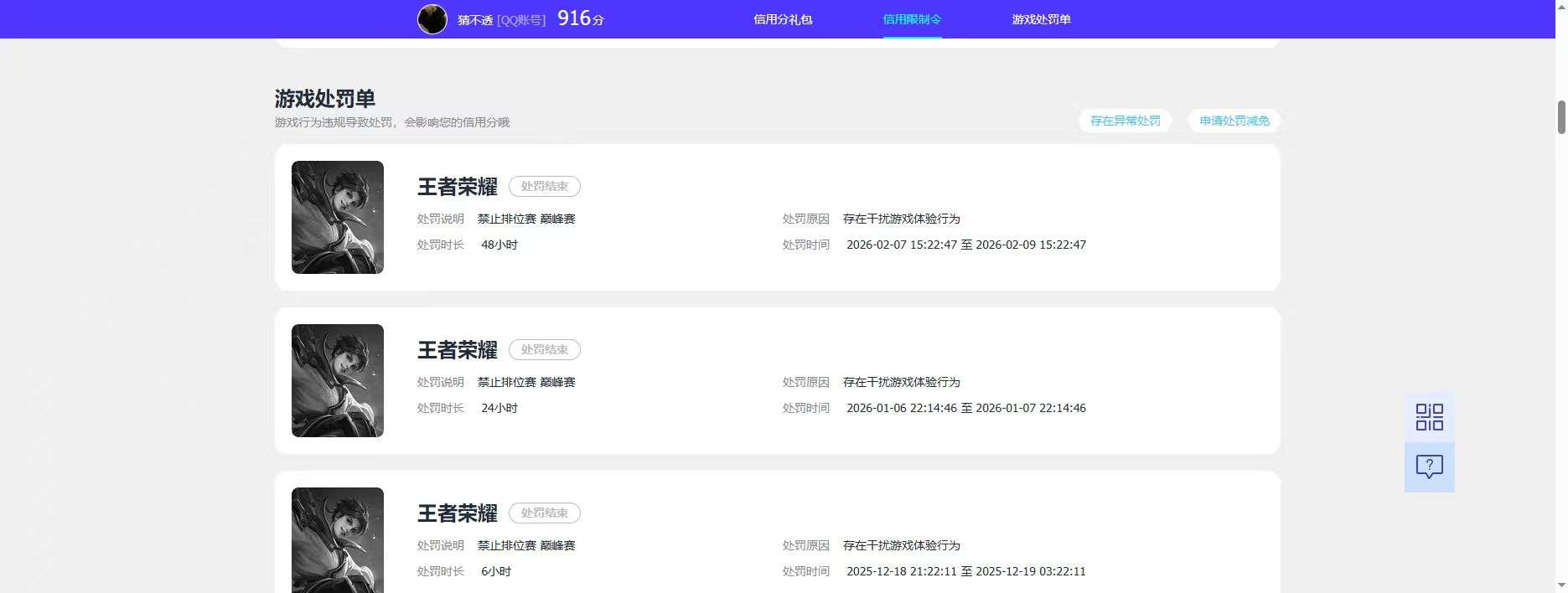Click the time range starting 2025-12-18 21:22:11
The height and width of the screenshot is (593, 1568).
tap(966, 571)
